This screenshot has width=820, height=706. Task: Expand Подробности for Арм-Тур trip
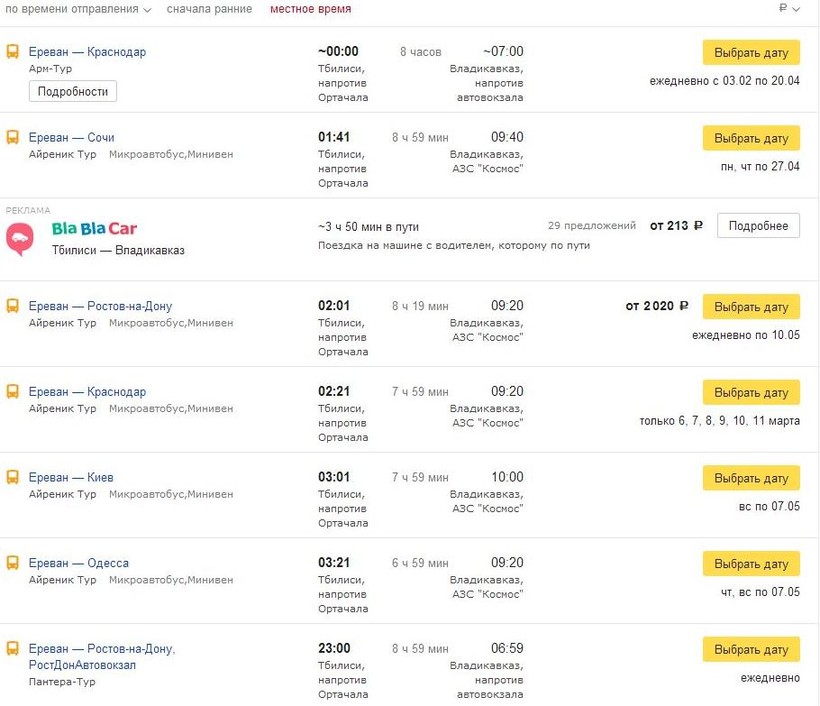73,91
